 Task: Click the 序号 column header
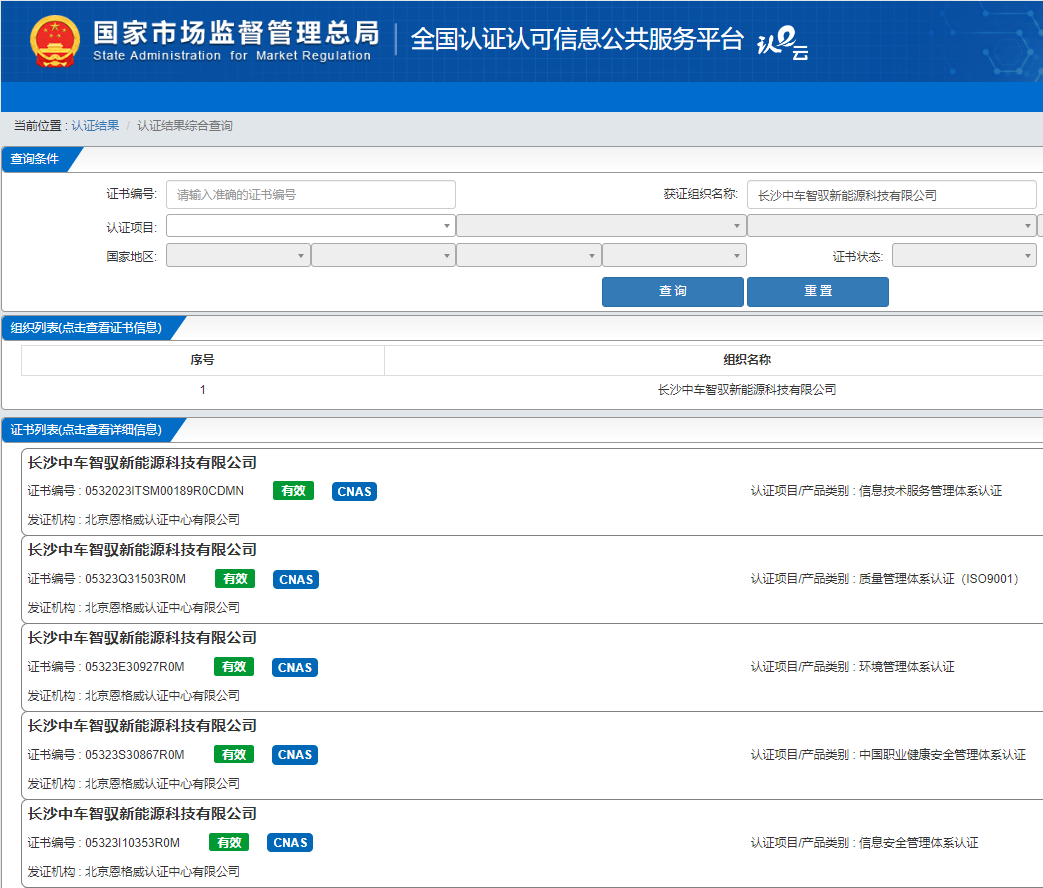pos(202,360)
